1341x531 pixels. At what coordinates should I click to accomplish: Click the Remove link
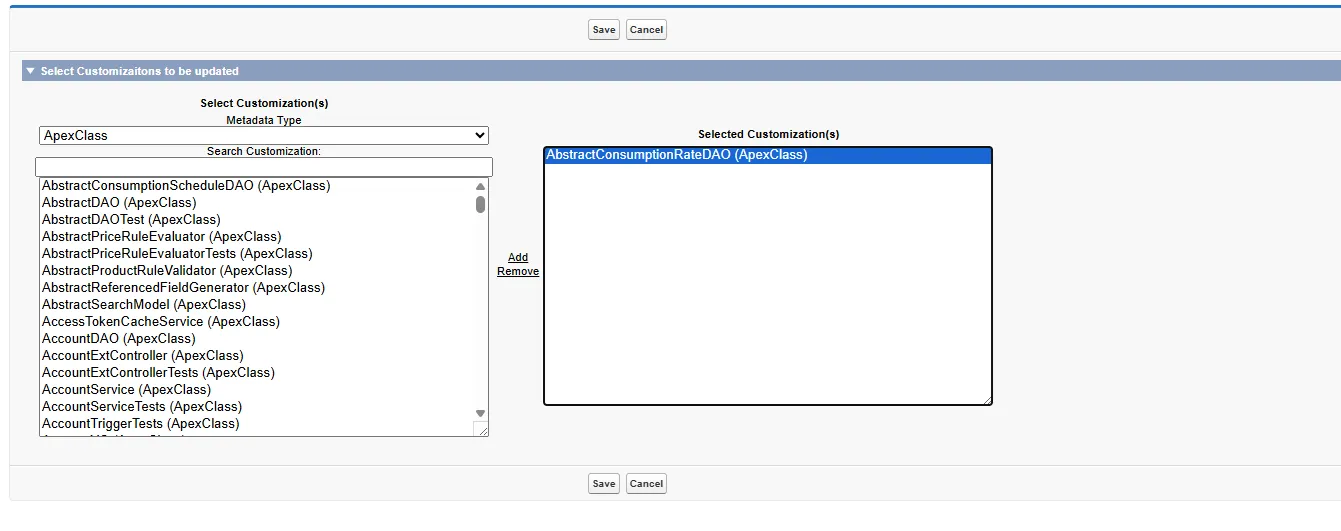pyautogui.click(x=518, y=271)
